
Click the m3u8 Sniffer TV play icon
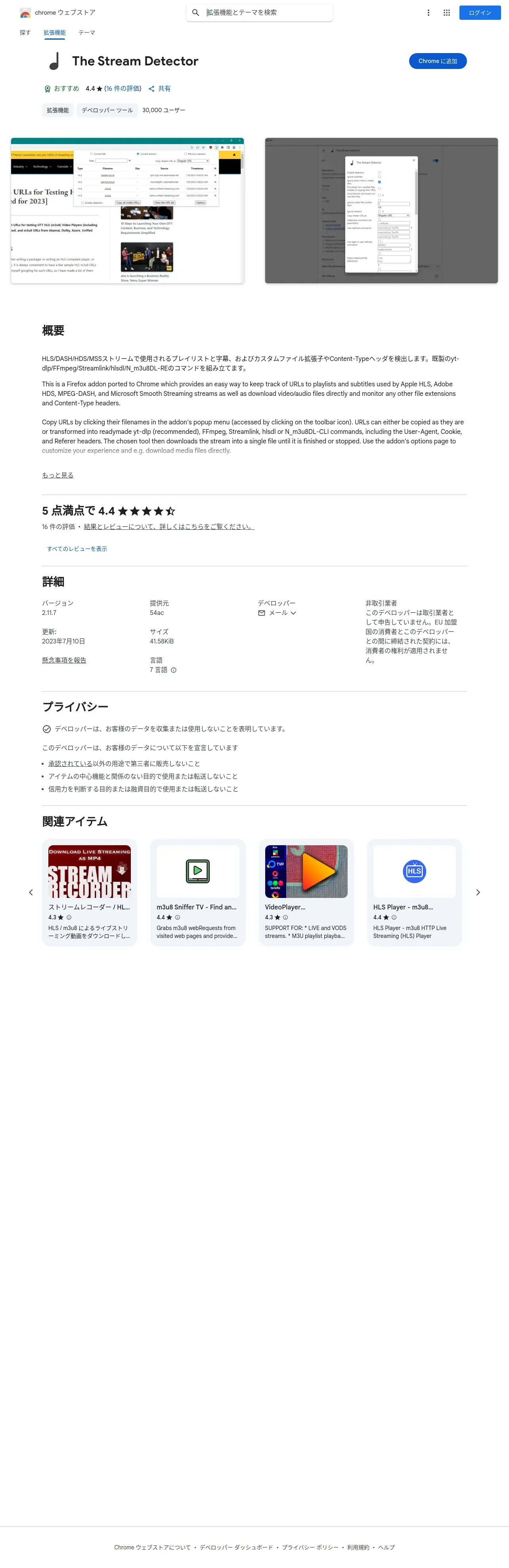tap(198, 871)
